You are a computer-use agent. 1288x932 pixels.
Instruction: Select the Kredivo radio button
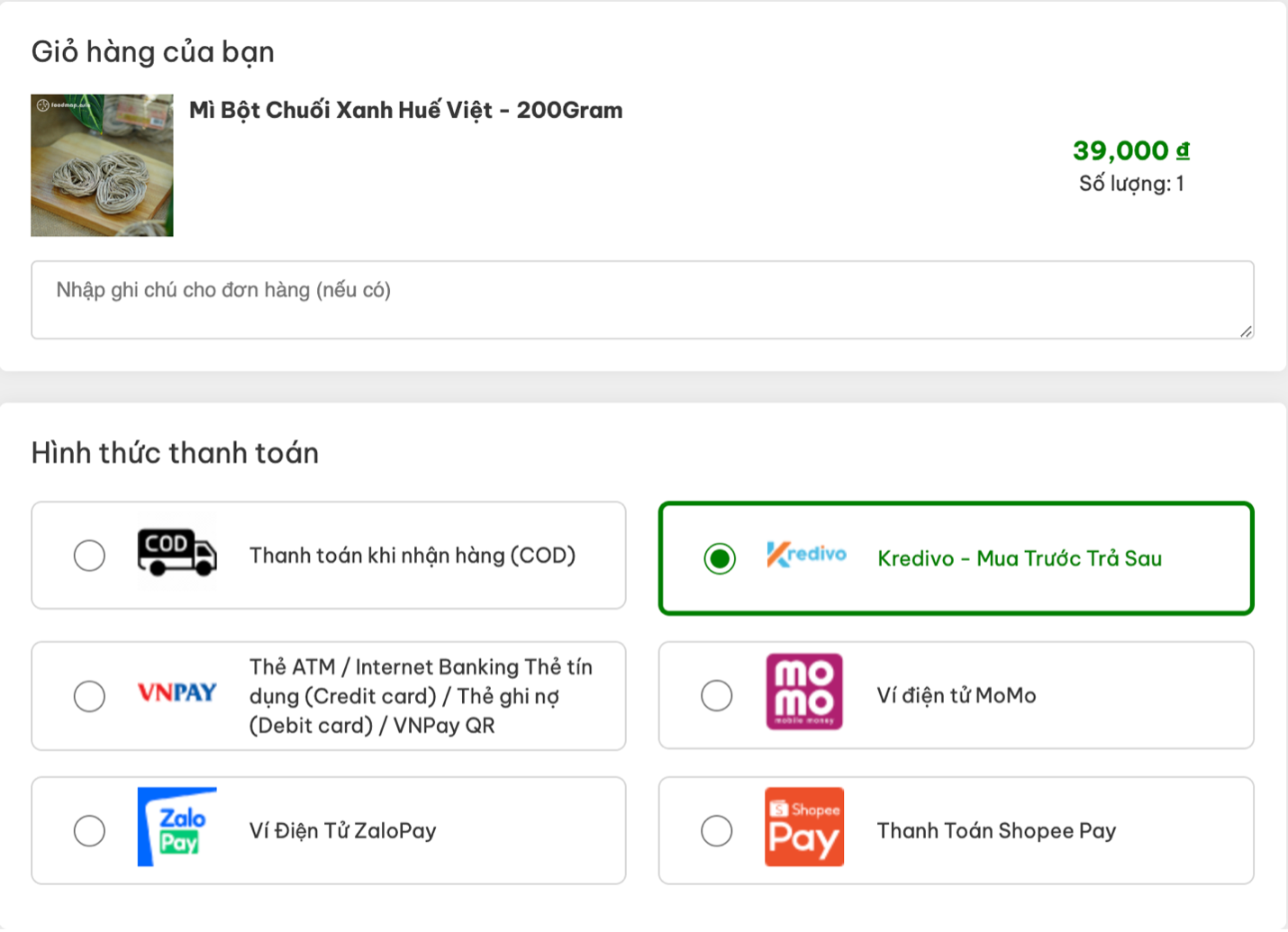(x=720, y=558)
